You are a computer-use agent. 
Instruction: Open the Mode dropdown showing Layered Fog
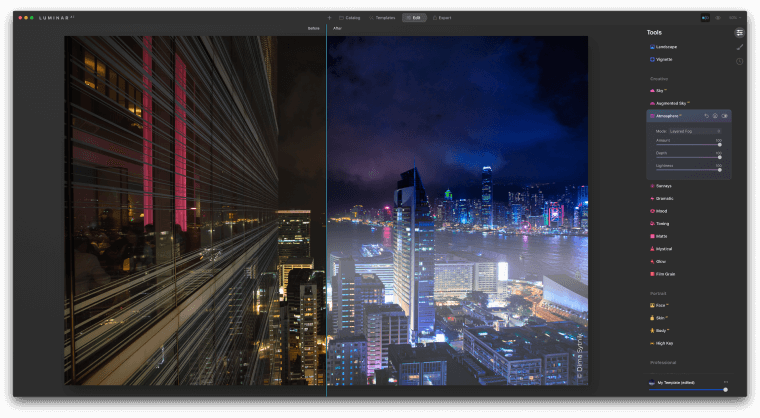click(693, 131)
